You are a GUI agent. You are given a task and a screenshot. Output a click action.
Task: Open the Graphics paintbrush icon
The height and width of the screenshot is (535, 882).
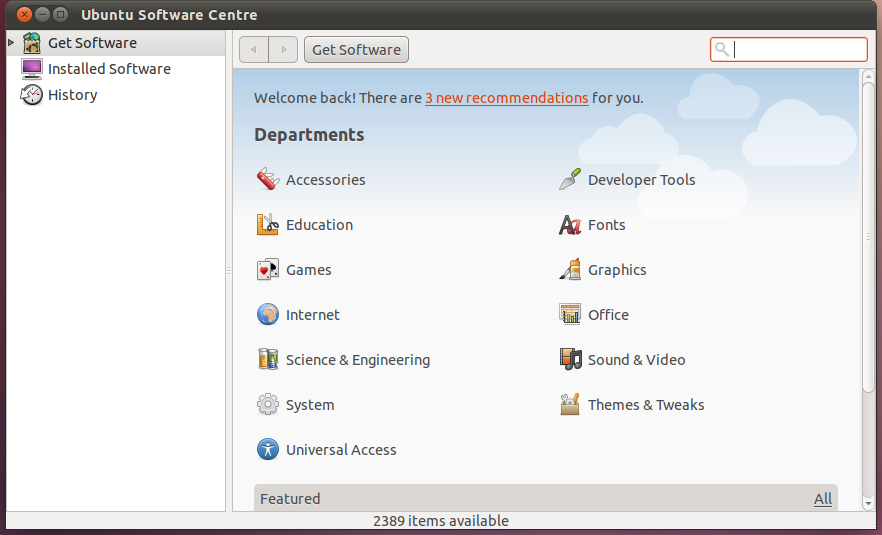pyautogui.click(x=570, y=269)
